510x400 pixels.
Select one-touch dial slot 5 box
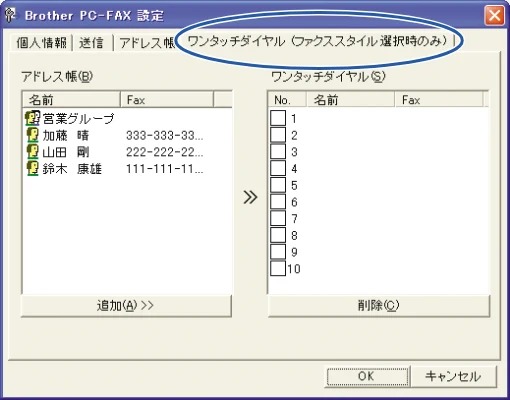tap(278, 185)
